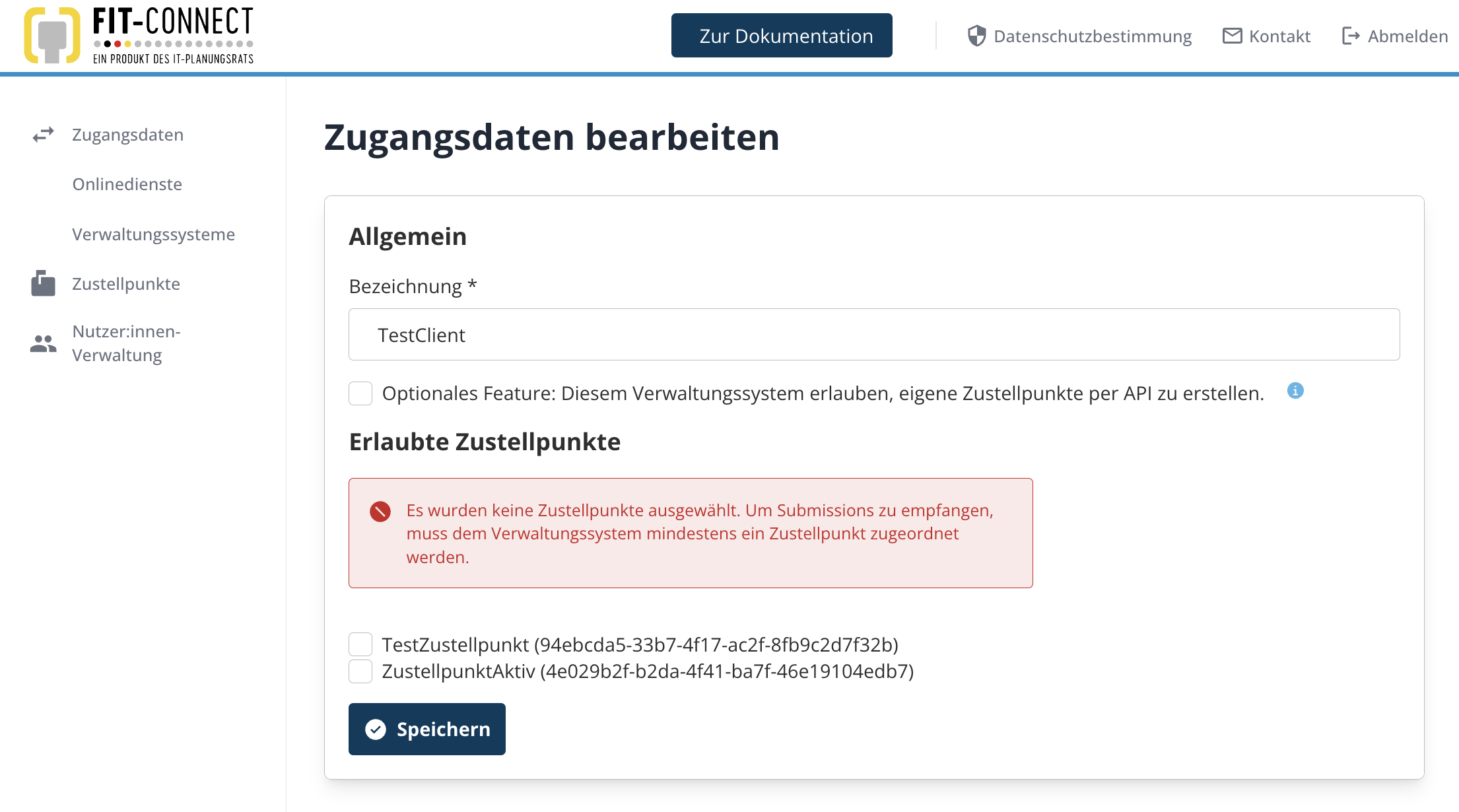Click the Nutzer:innen-Verwaltung people icon
Screen dimensions: 1459x812
(44, 343)
